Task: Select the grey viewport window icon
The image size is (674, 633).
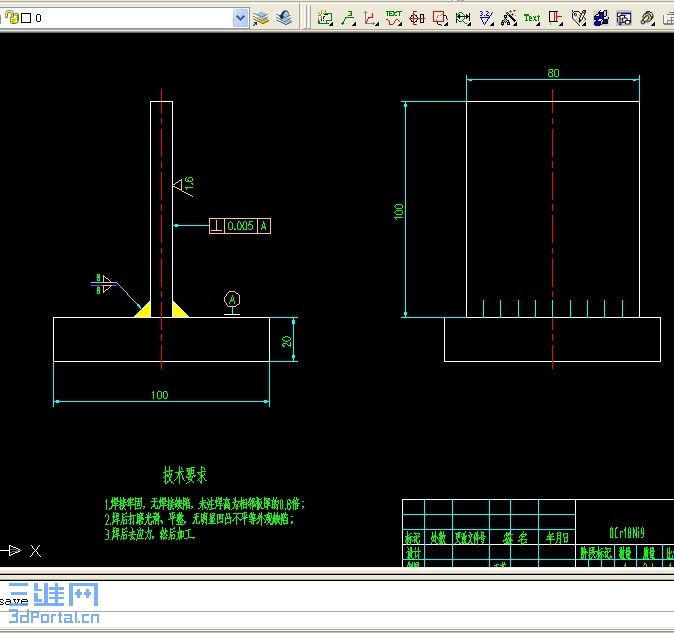Action: click(624, 18)
